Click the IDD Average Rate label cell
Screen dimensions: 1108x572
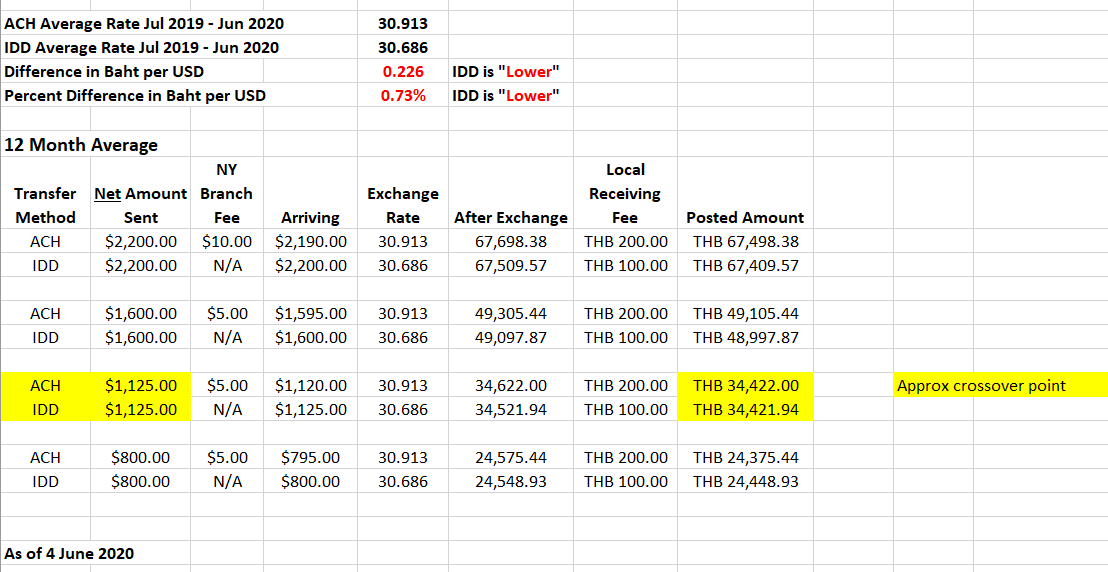[x=142, y=47]
